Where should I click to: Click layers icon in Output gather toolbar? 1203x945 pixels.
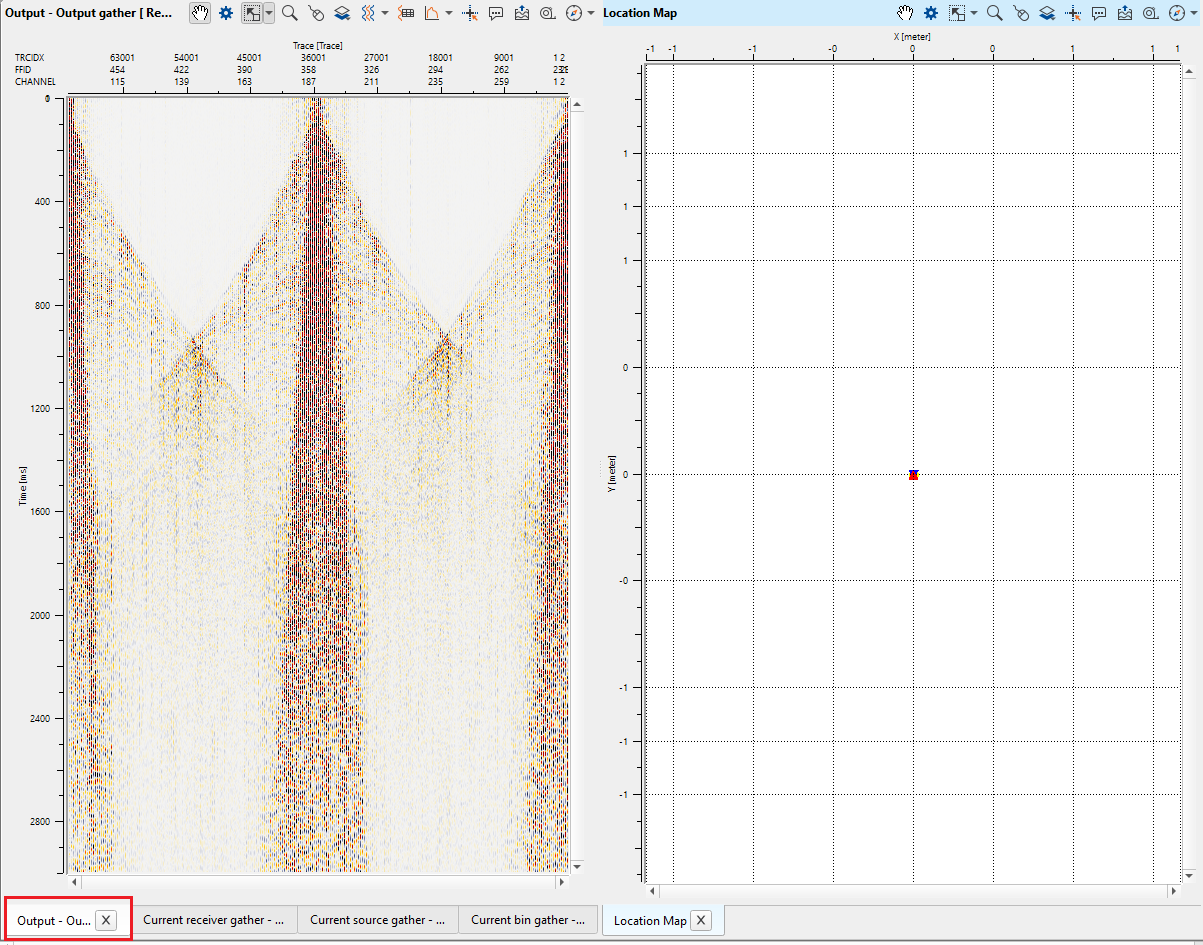pos(342,13)
